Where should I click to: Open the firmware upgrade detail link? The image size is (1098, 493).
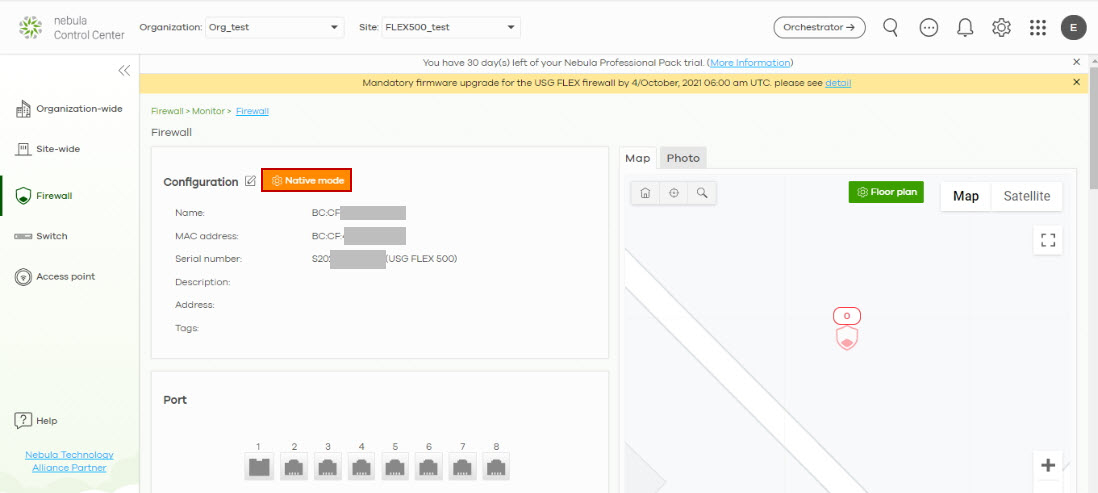pyautogui.click(x=838, y=83)
